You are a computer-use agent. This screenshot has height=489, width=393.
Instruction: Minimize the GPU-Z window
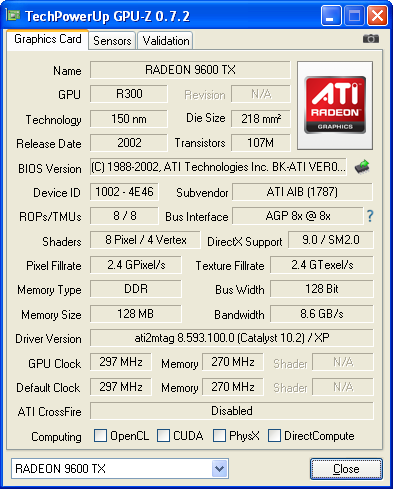331,16
